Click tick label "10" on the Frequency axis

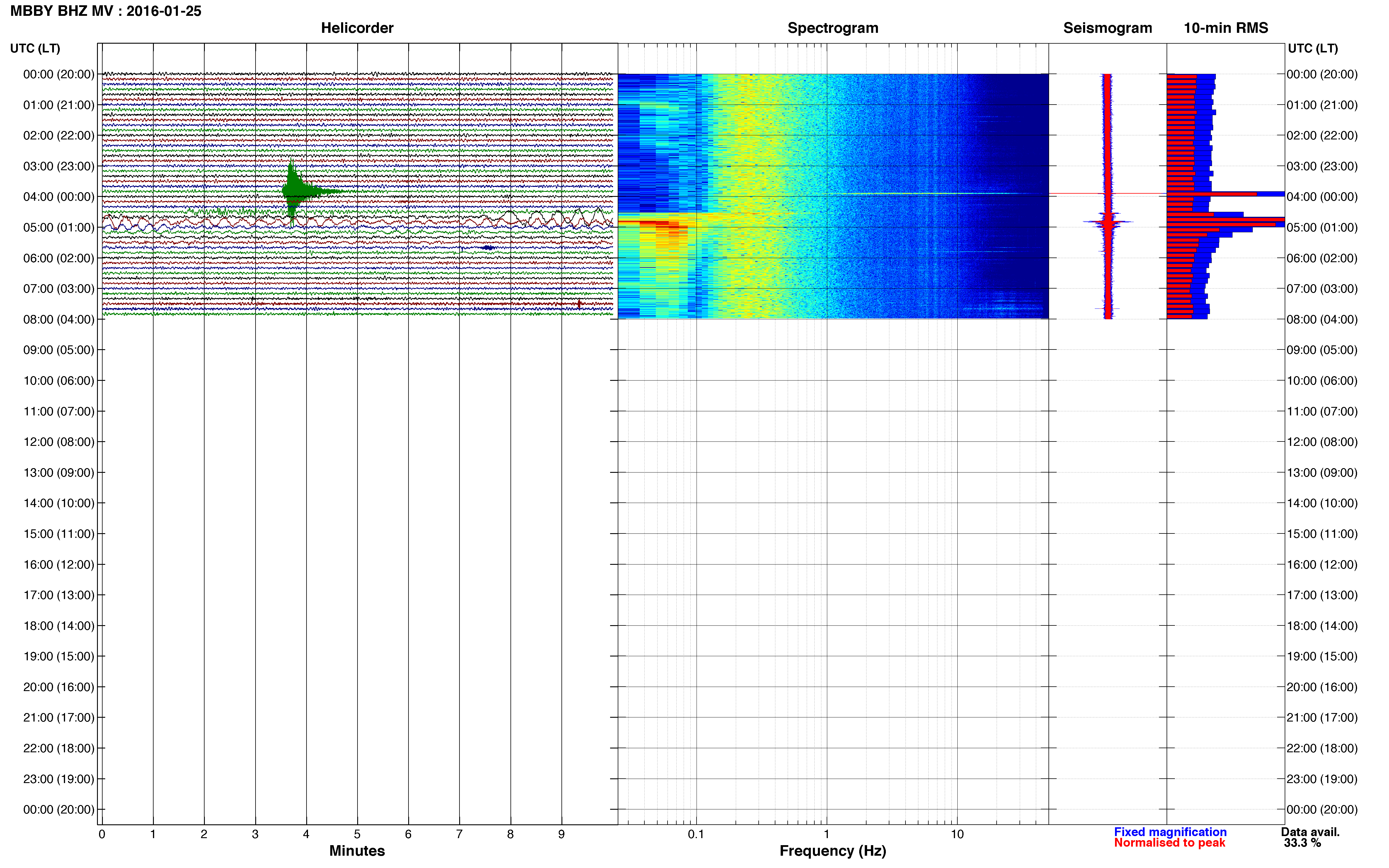click(x=957, y=834)
